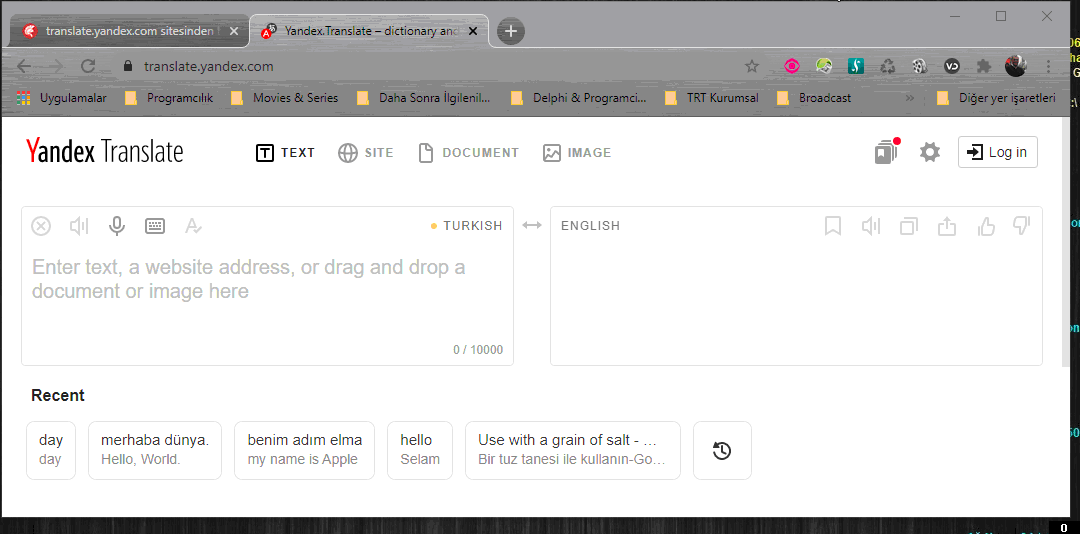The width and height of the screenshot is (1080, 534).
Task: Open the collections icon with red dot
Action: (887, 152)
